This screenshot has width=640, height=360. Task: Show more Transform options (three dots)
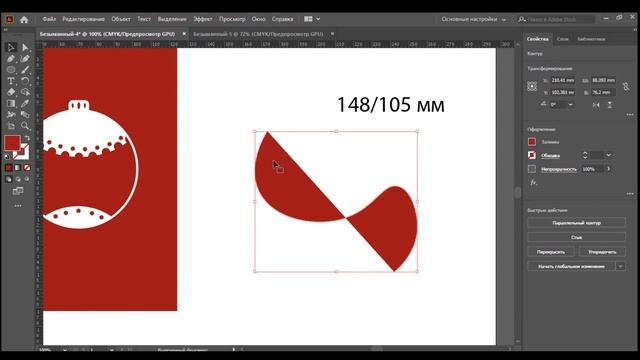tap(630, 115)
